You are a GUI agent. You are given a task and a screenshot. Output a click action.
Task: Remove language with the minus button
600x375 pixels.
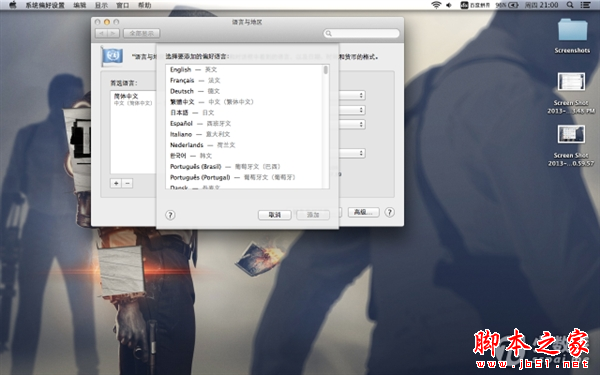(x=127, y=183)
